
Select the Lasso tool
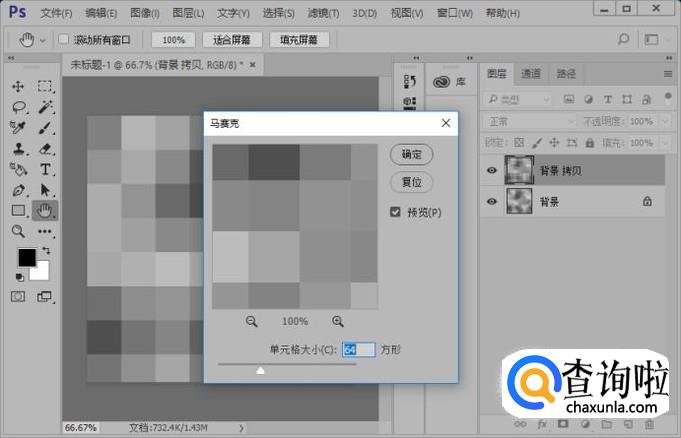pos(19,107)
